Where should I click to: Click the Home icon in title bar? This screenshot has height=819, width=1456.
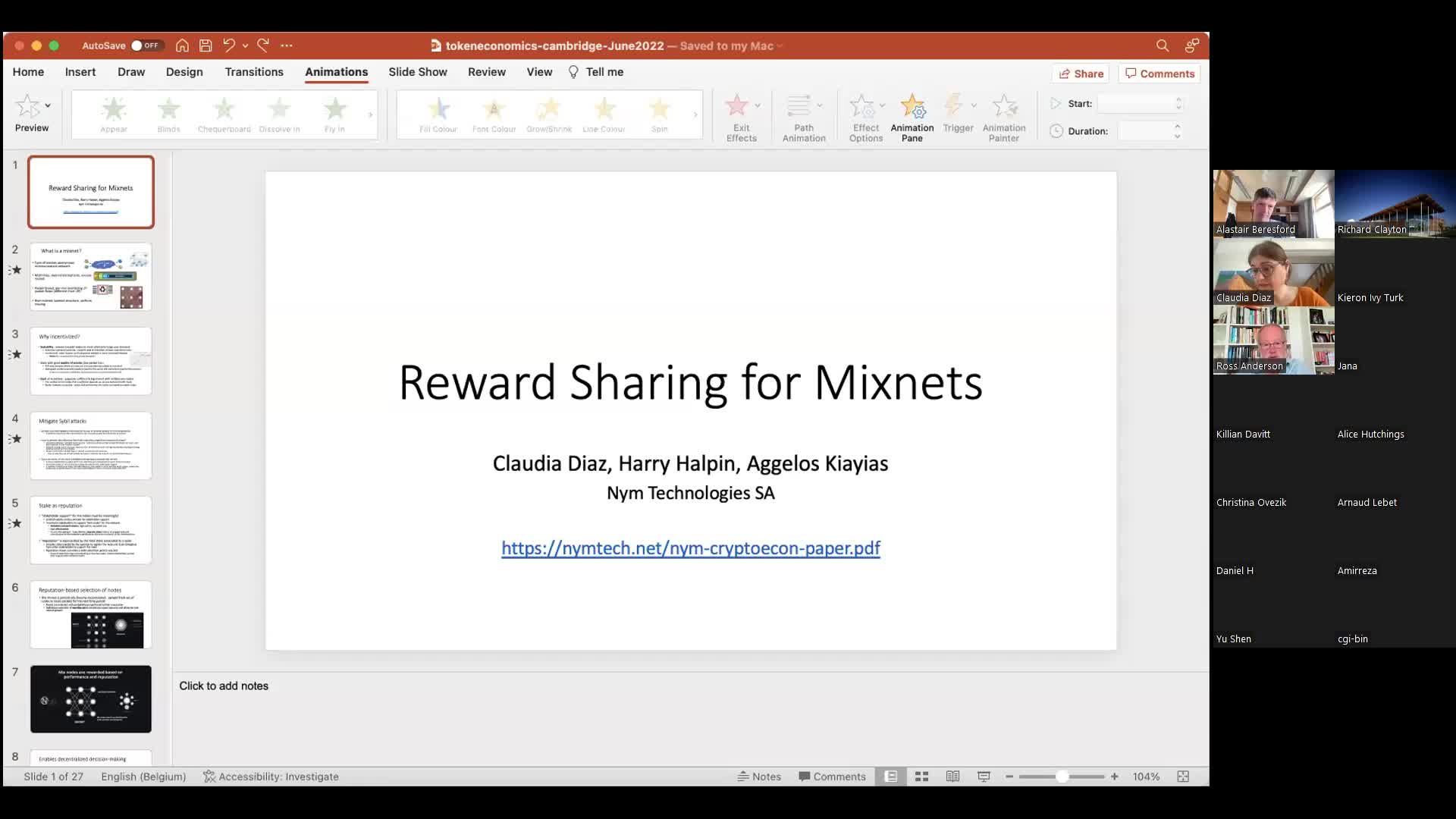pos(182,45)
